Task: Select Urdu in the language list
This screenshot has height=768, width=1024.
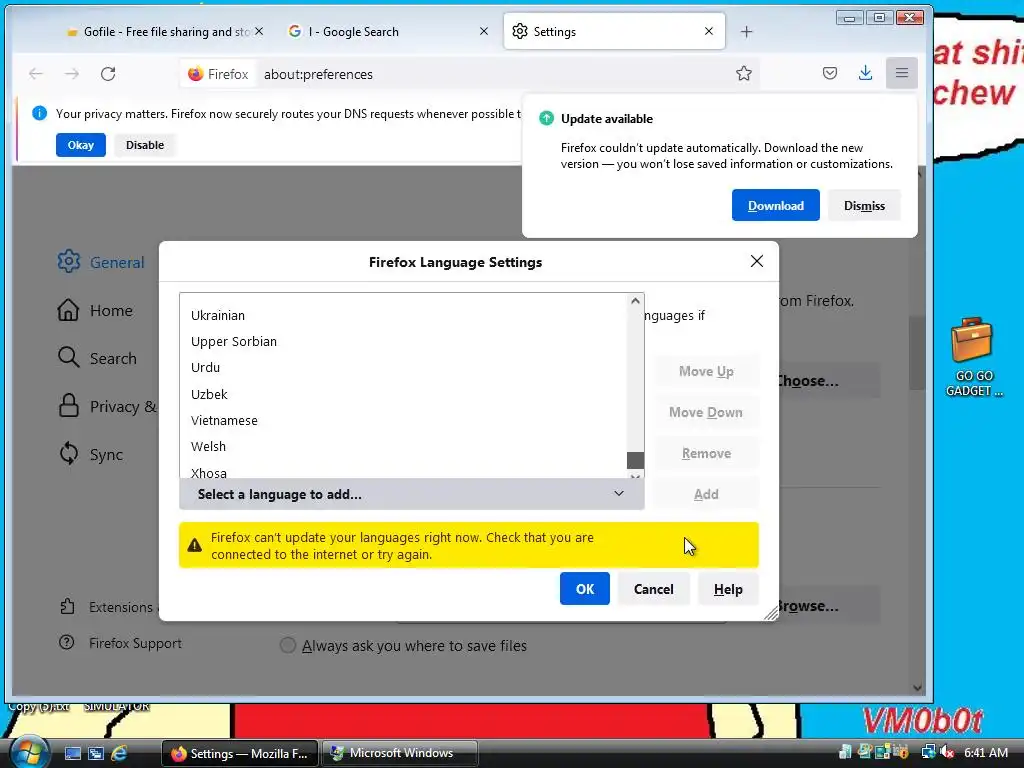Action: [403, 368]
